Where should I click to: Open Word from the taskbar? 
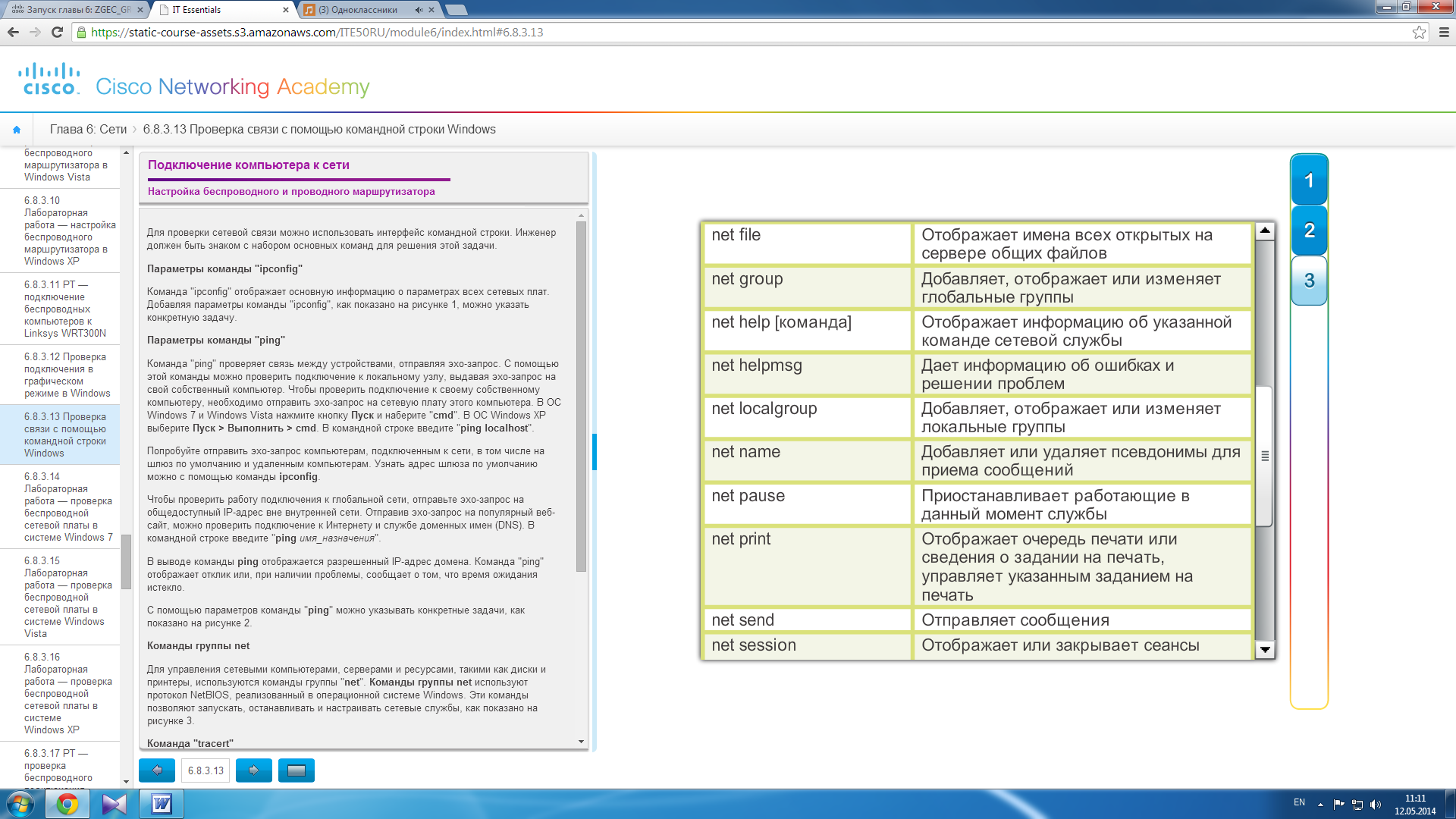162,804
